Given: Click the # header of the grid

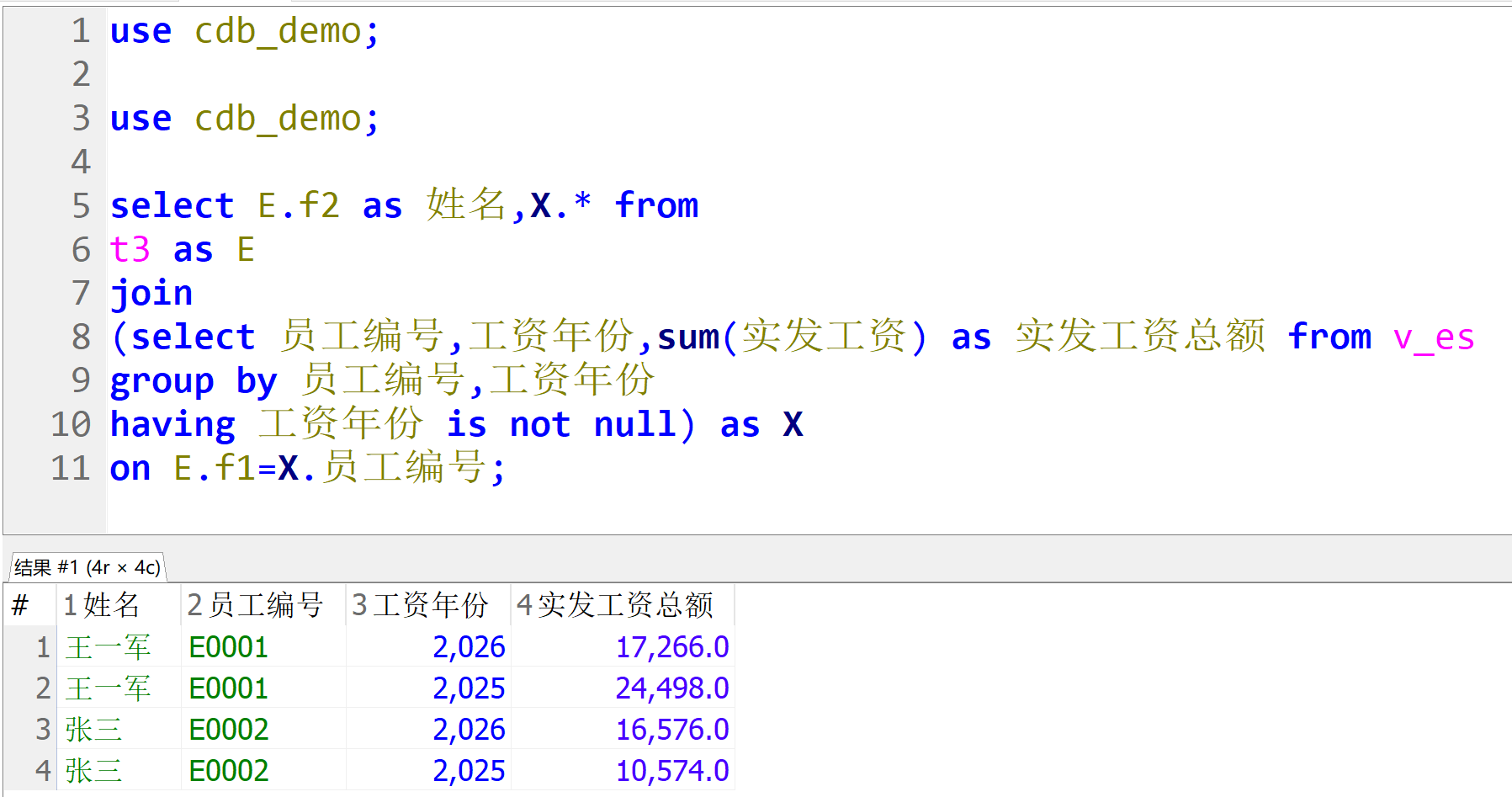Looking at the screenshot, I should point(21,604).
